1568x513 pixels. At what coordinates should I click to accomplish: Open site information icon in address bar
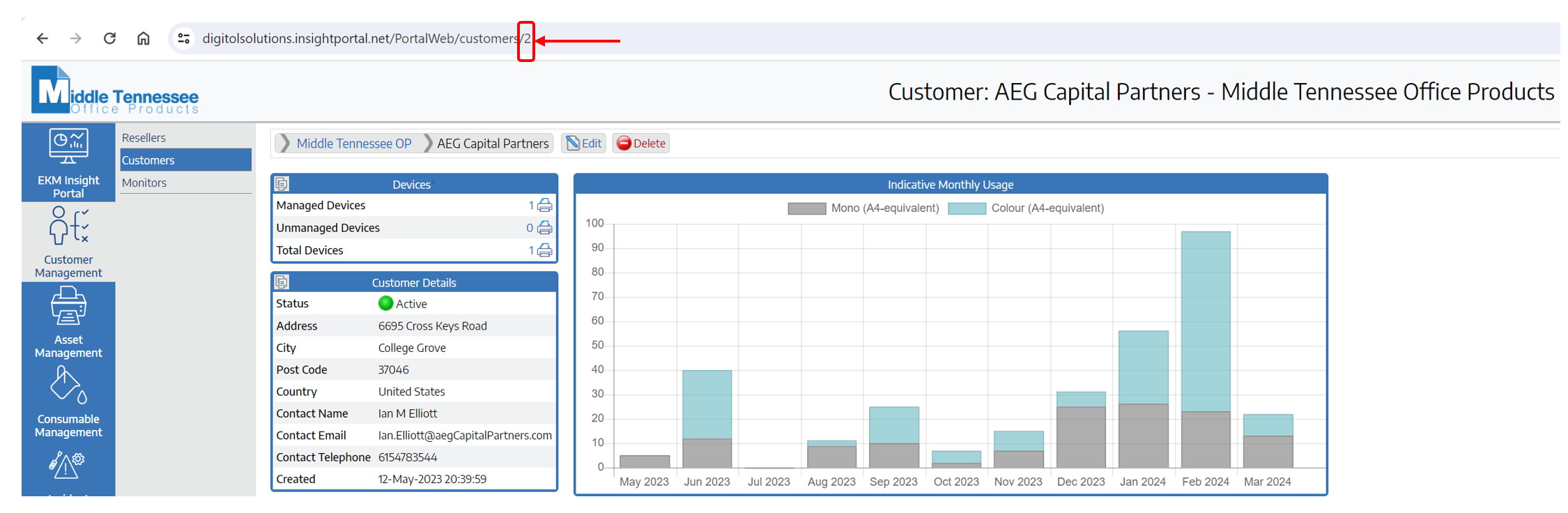[x=183, y=38]
